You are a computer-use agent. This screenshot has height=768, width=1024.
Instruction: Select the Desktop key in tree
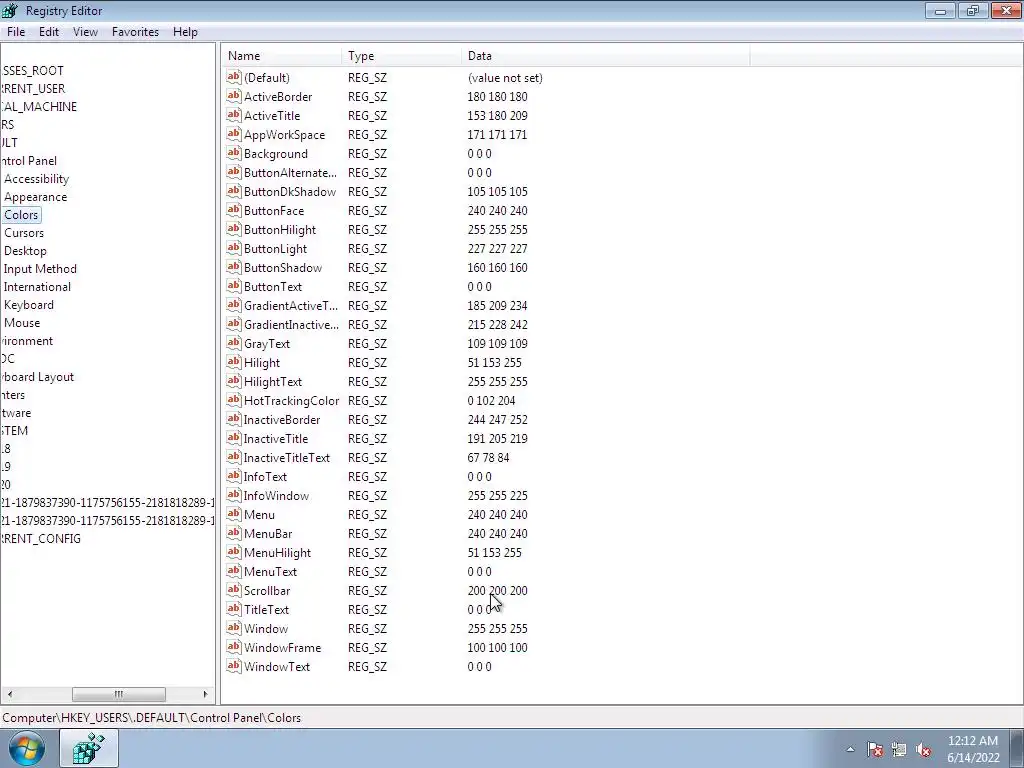[x=25, y=251]
